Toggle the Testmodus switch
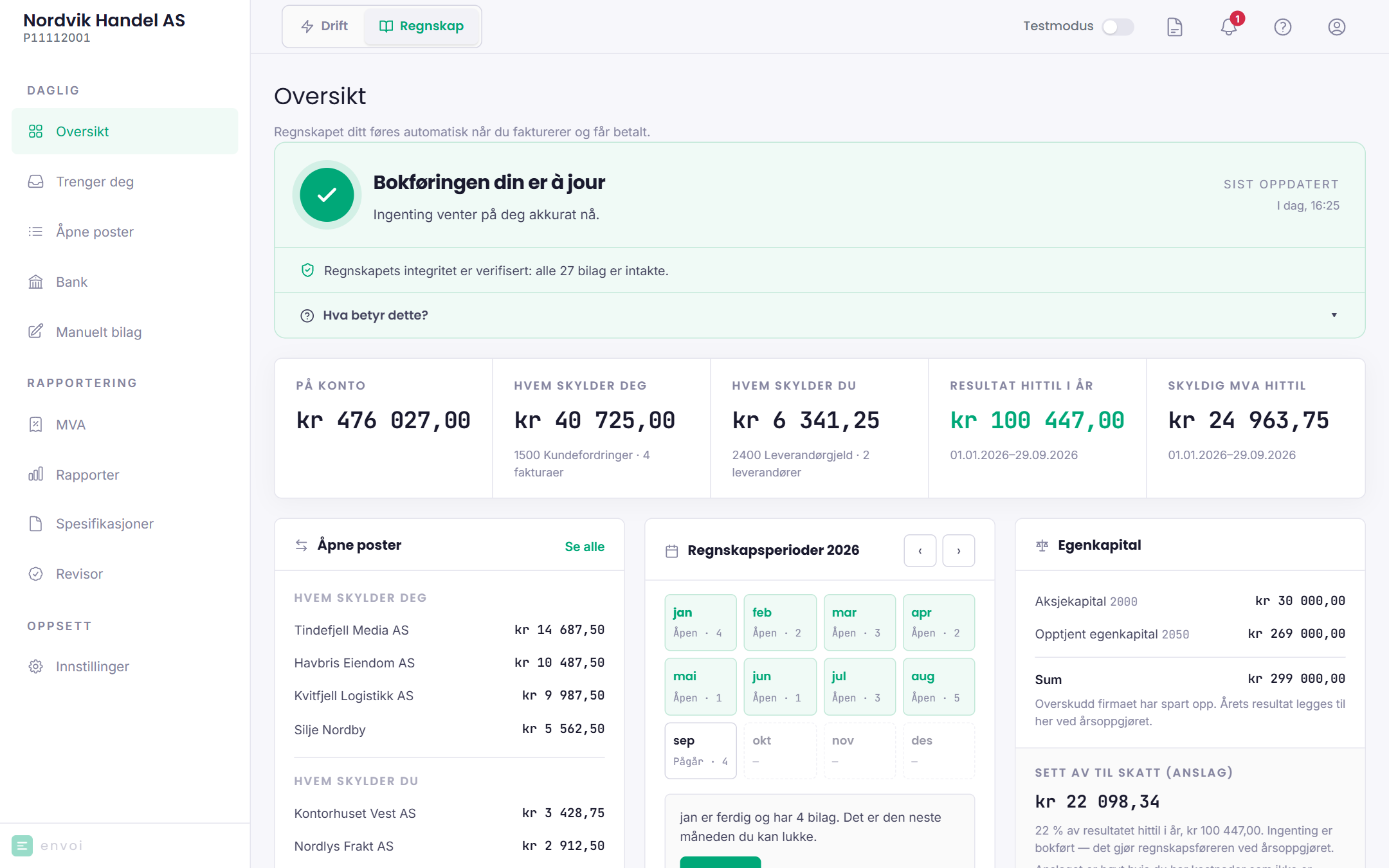 click(x=1118, y=27)
